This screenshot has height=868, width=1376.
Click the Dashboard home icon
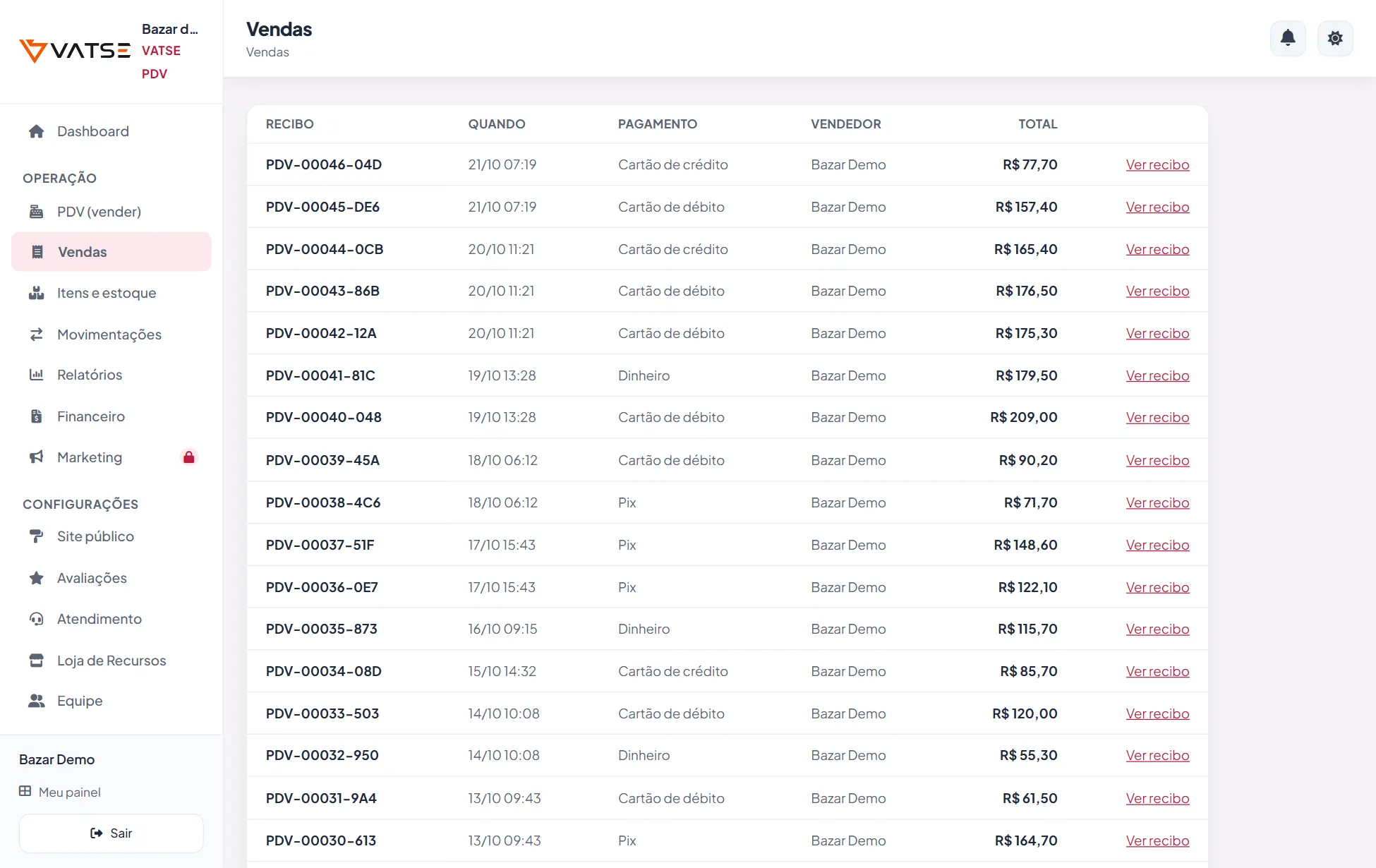(37, 131)
